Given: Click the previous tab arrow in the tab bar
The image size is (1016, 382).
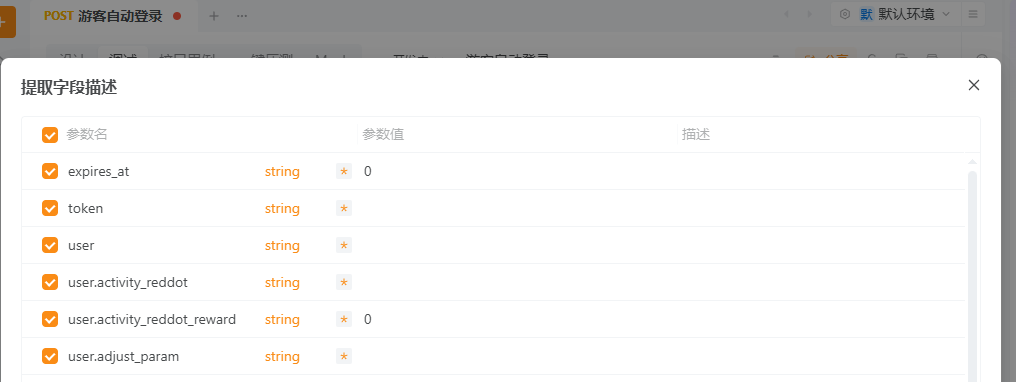Looking at the screenshot, I should [787, 14].
